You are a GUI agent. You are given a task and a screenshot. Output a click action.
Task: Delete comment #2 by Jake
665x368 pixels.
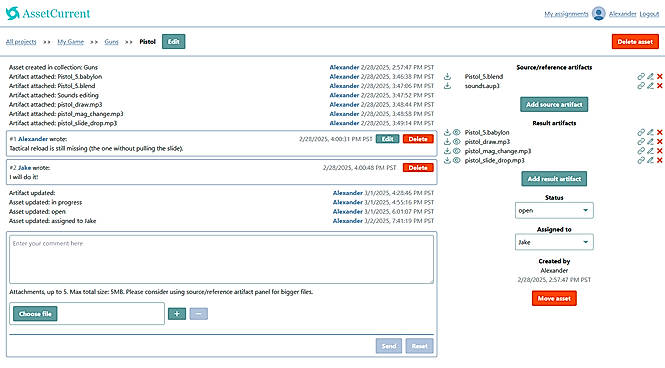(418, 168)
